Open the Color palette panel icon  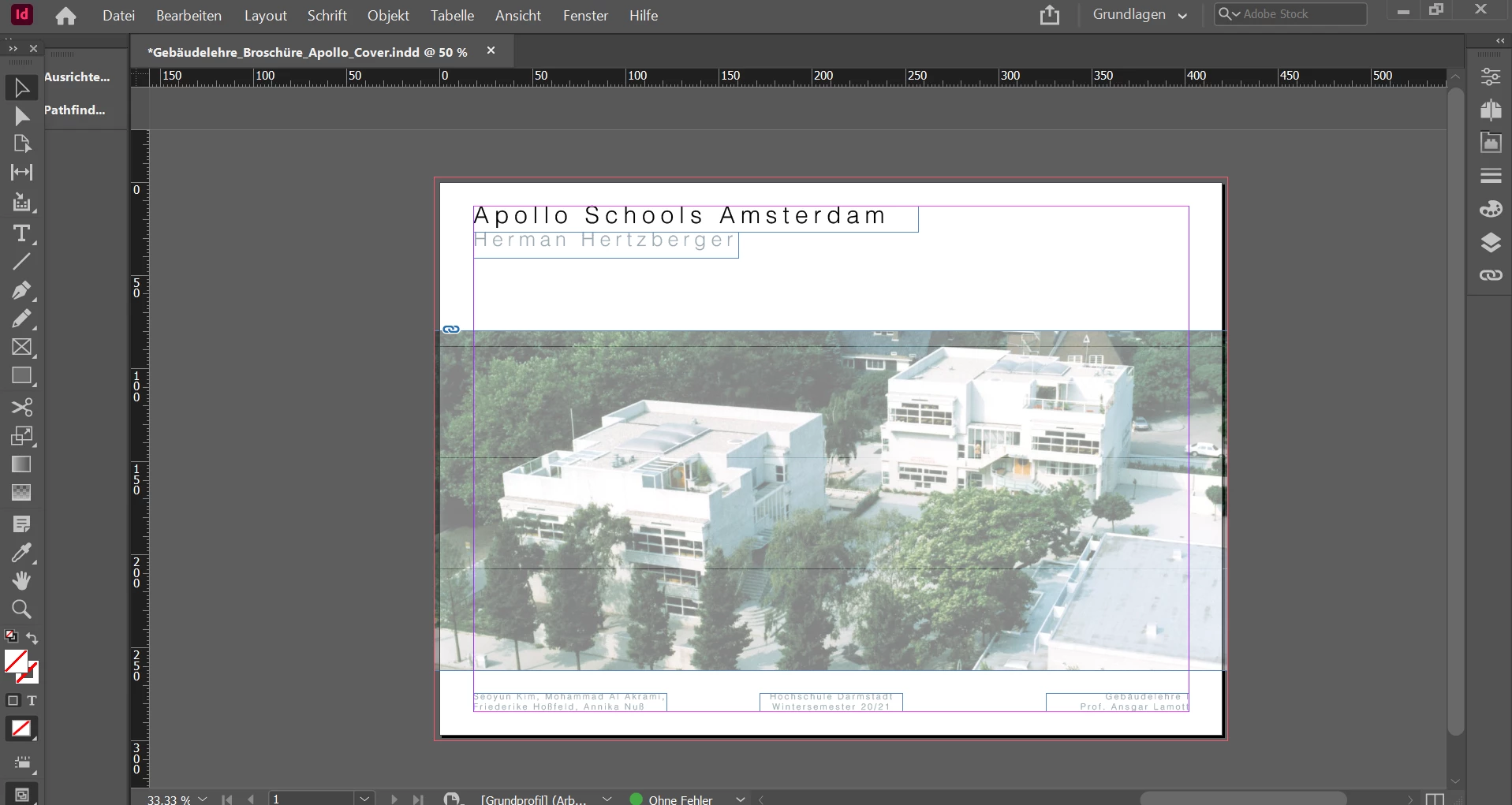click(1491, 209)
